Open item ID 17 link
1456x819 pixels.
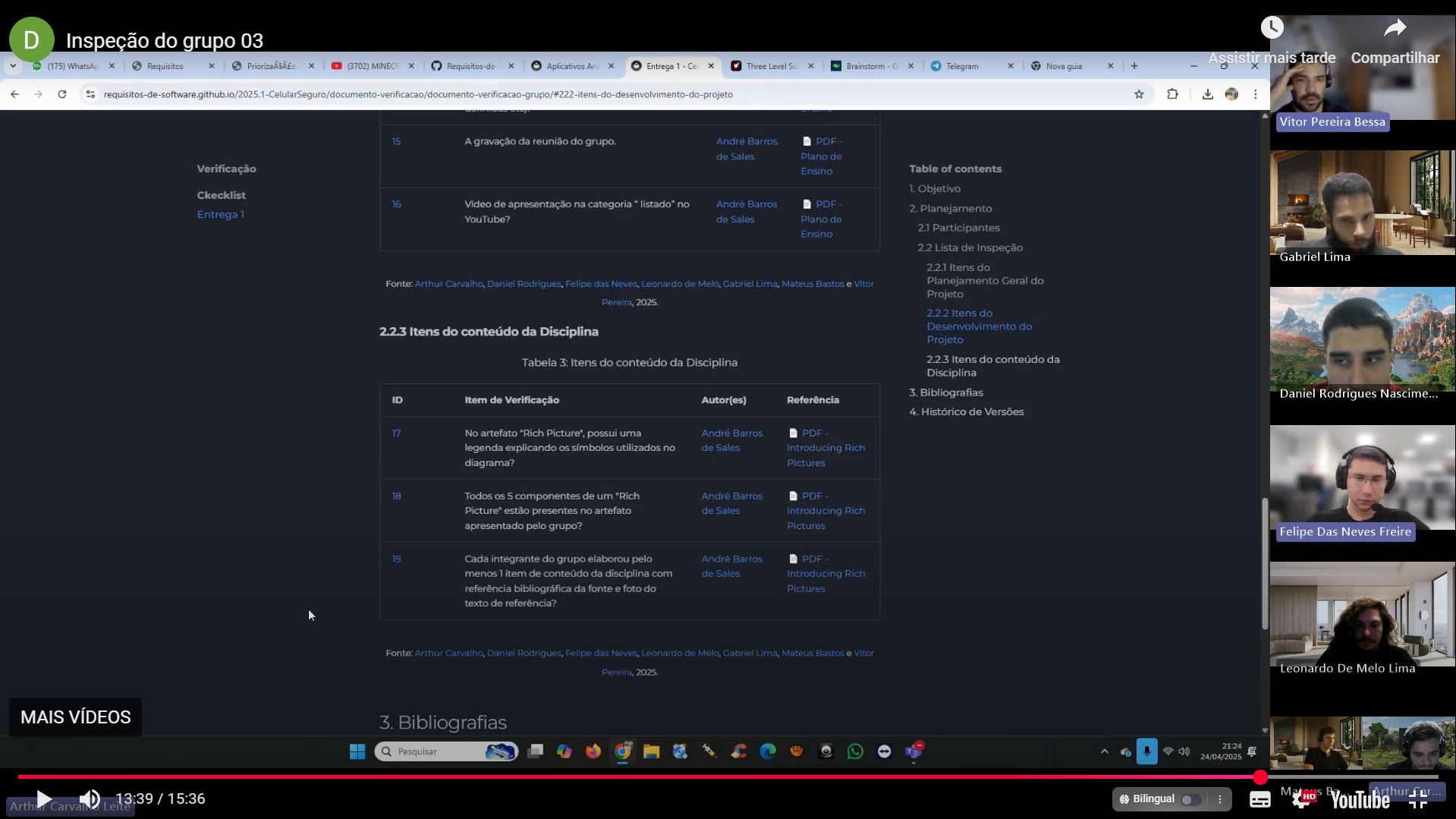[x=396, y=433]
